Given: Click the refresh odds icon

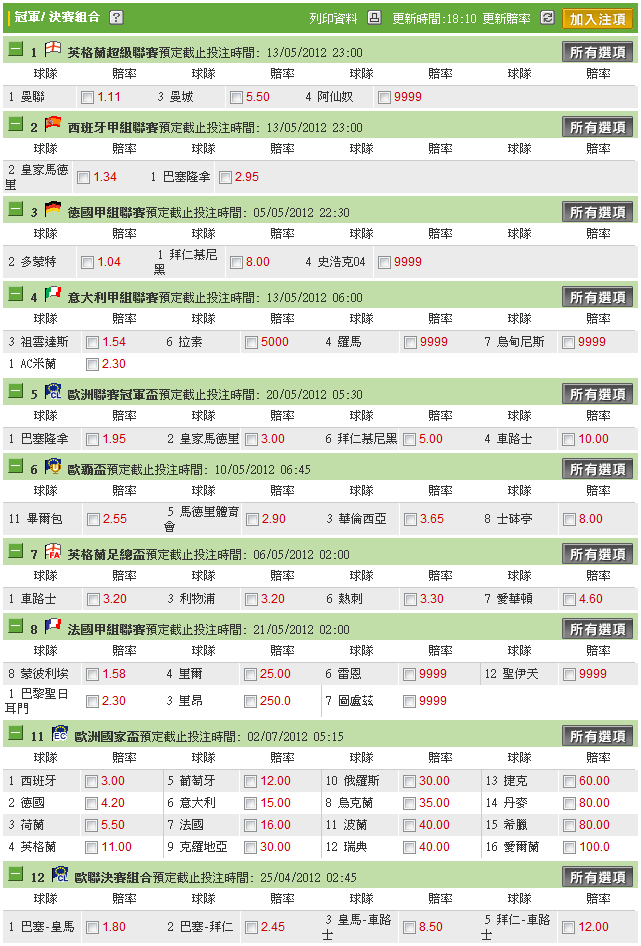Looking at the screenshot, I should click(x=547, y=17).
